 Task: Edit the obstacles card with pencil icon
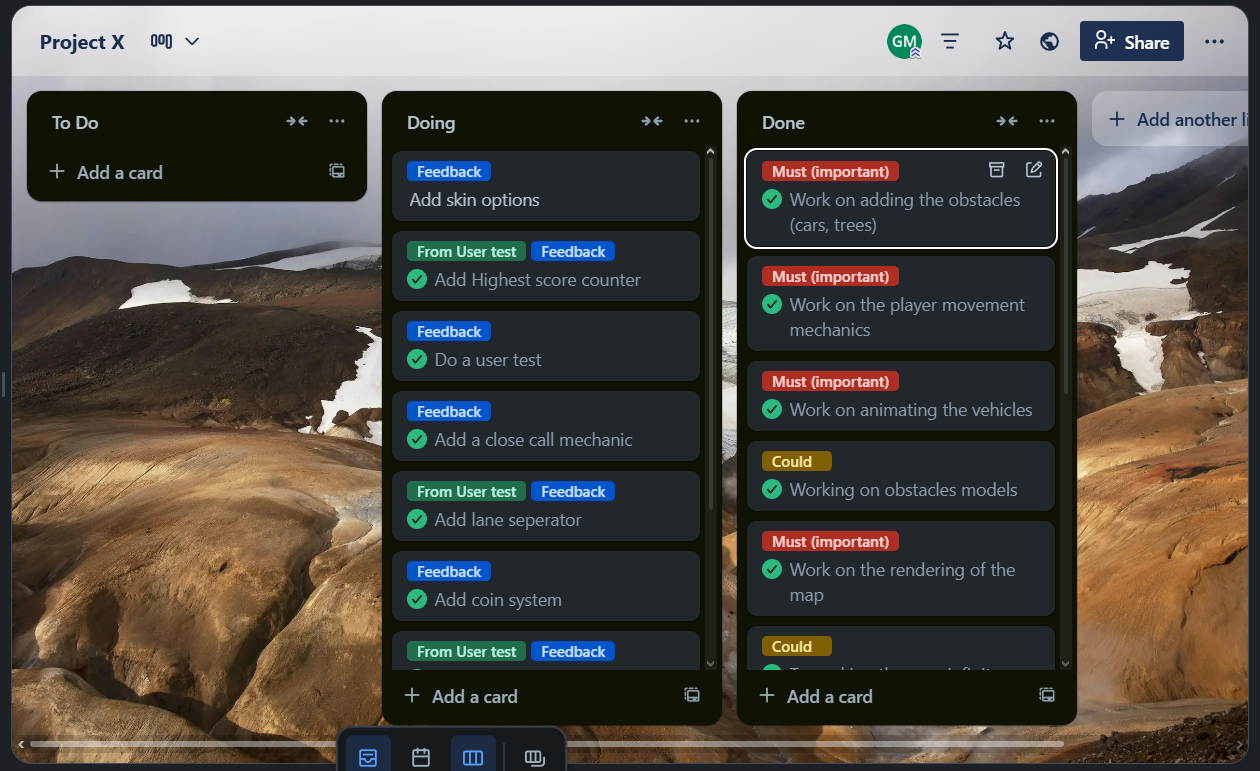1034,170
